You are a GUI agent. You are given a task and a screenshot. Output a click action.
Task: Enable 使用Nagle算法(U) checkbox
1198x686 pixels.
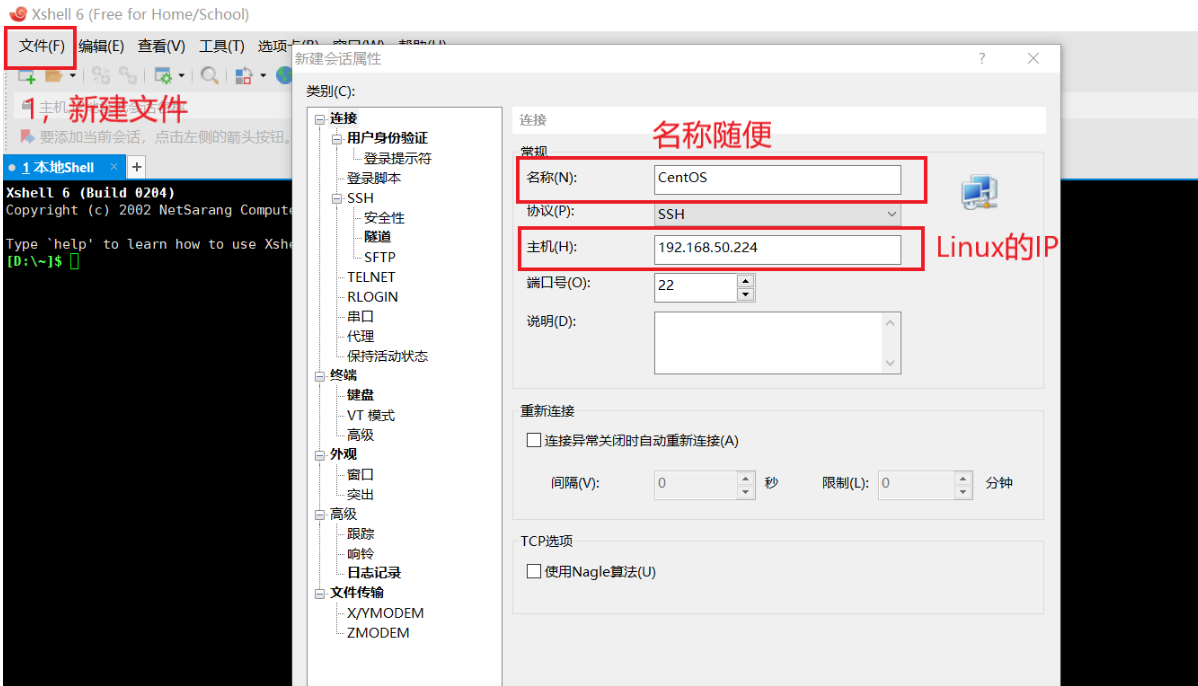pyautogui.click(x=534, y=571)
